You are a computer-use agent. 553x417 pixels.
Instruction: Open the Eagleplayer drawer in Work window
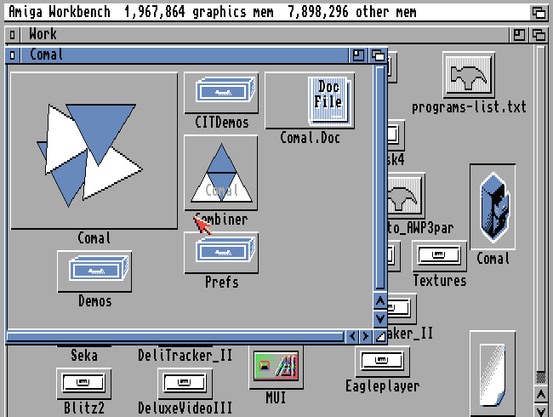coord(382,361)
